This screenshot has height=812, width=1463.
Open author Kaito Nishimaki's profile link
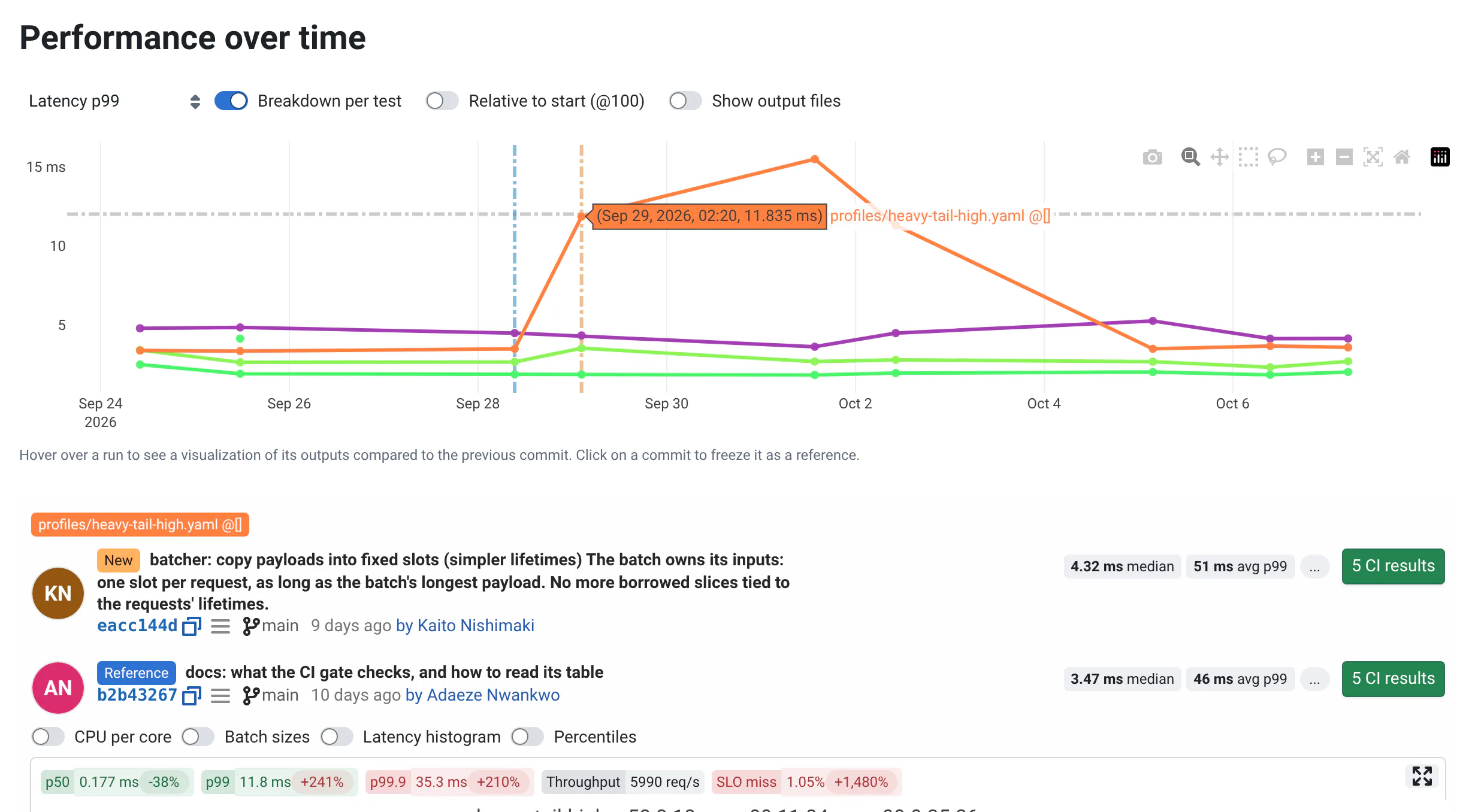pyautogui.click(x=476, y=626)
